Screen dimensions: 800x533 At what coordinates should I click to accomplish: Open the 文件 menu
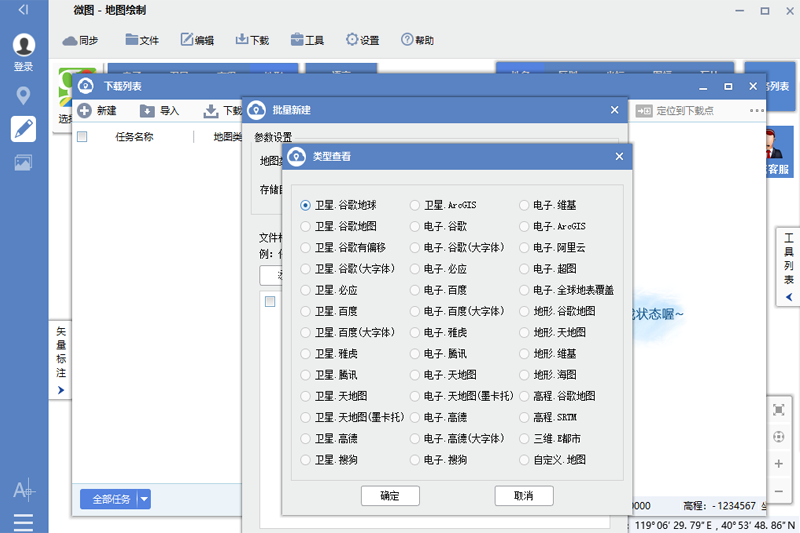click(142, 40)
